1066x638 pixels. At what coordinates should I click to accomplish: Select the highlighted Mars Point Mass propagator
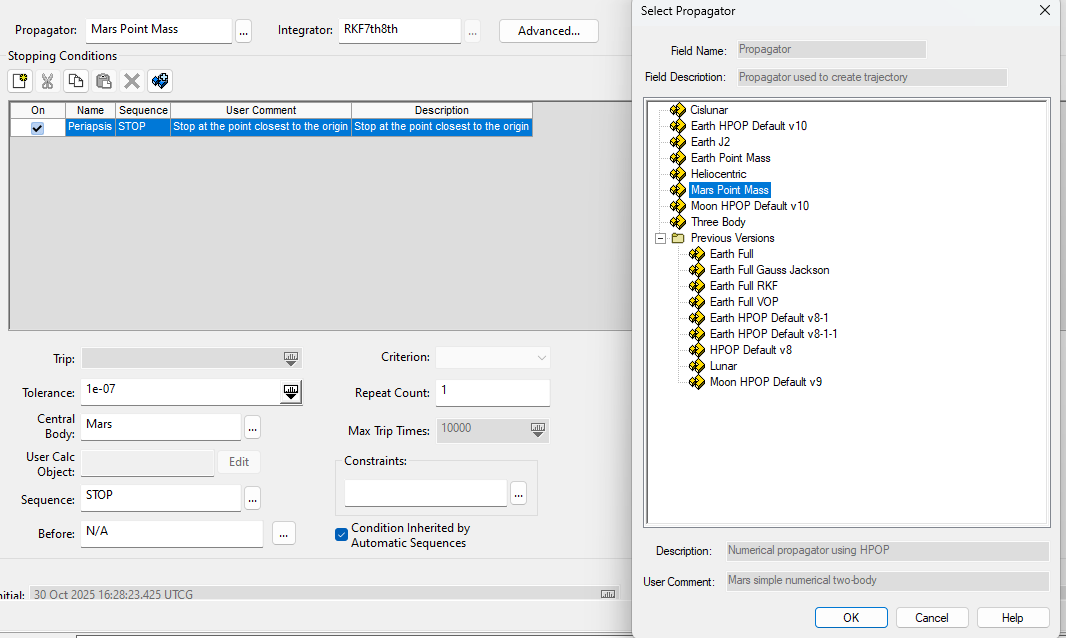(729, 190)
